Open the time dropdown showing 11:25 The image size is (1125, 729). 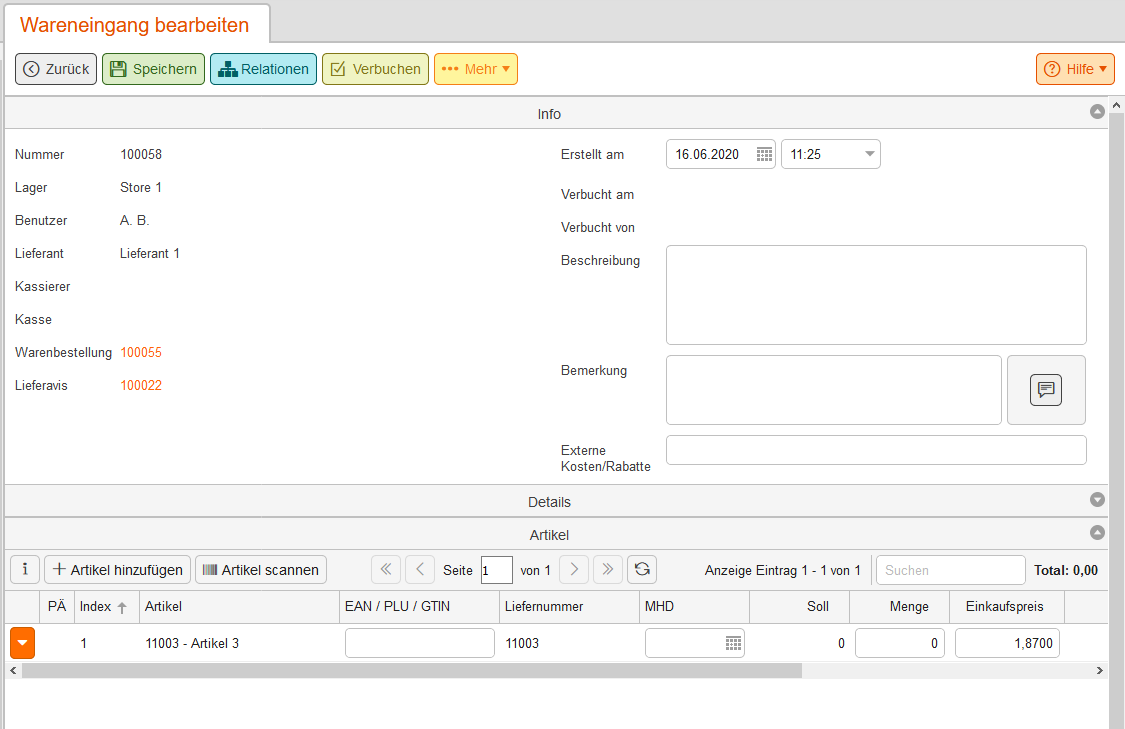869,154
